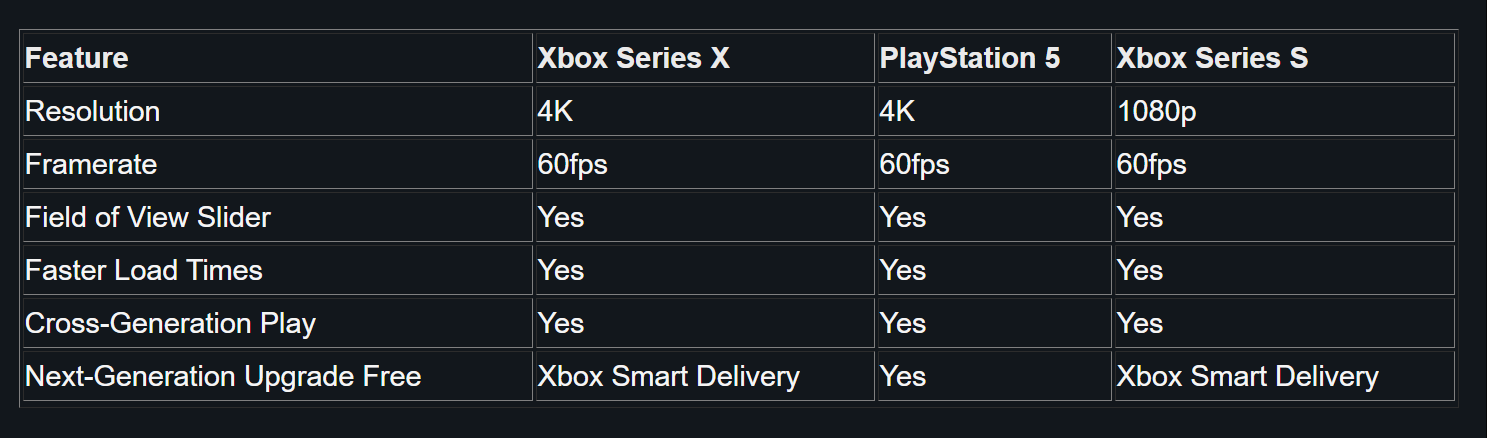Viewport: 1487px width, 438px height.
Task: Click the Cross-Generation Play row label
Action: 170,323
